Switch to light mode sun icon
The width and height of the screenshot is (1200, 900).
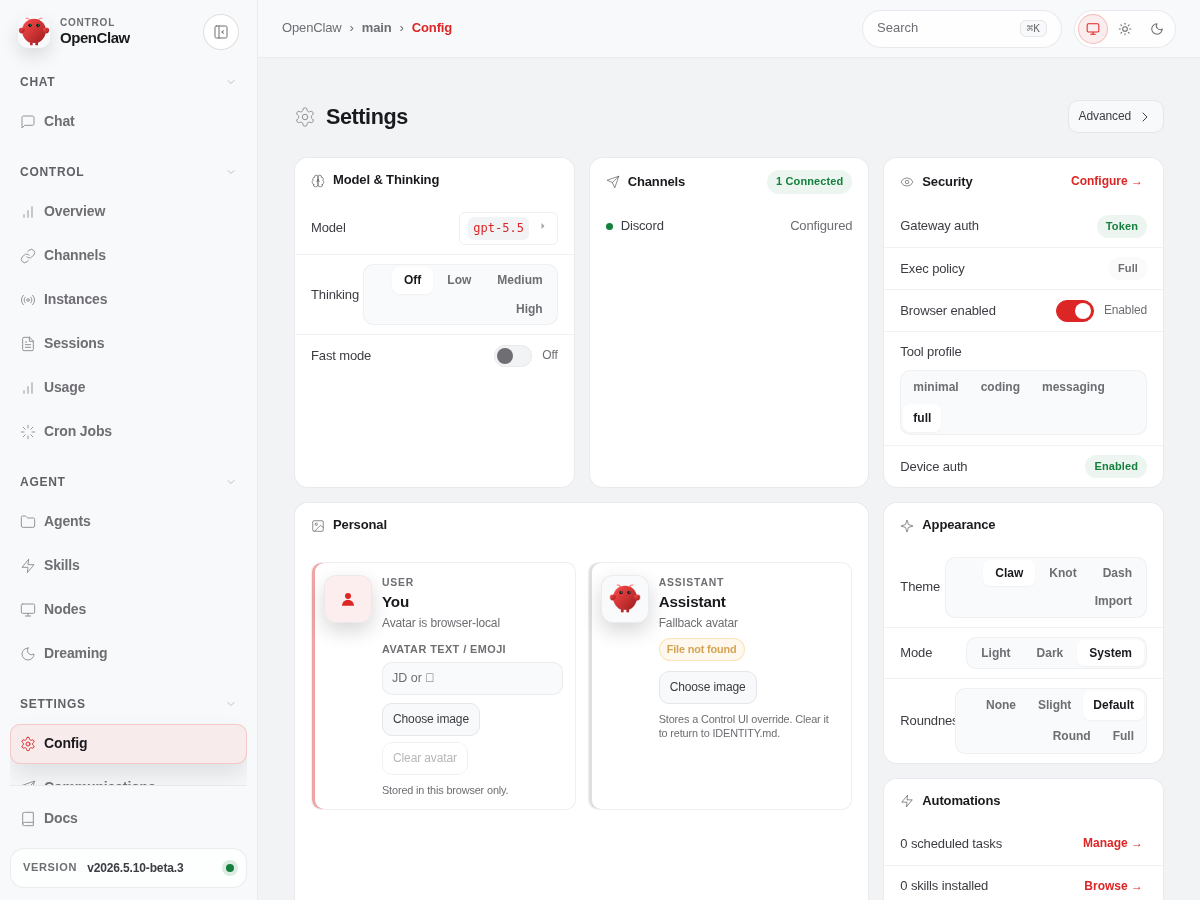[x=1125, y=29]
